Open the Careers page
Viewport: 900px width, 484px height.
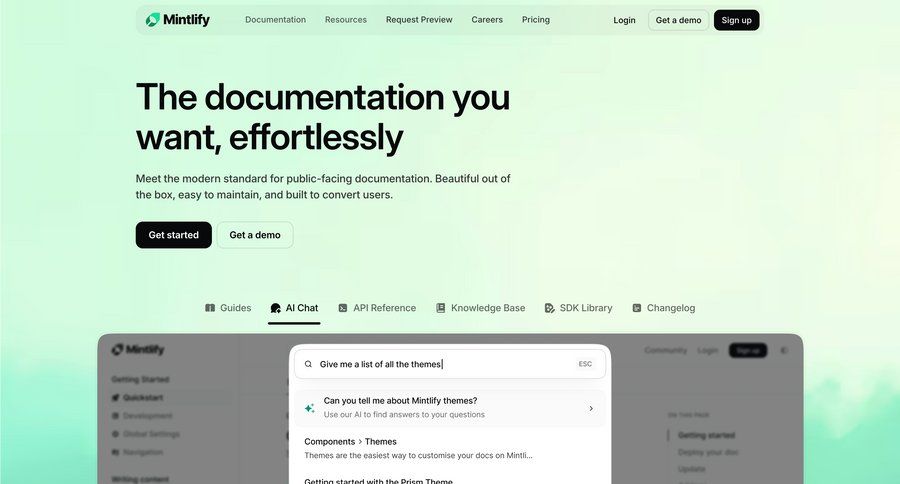tap(487, 20)
